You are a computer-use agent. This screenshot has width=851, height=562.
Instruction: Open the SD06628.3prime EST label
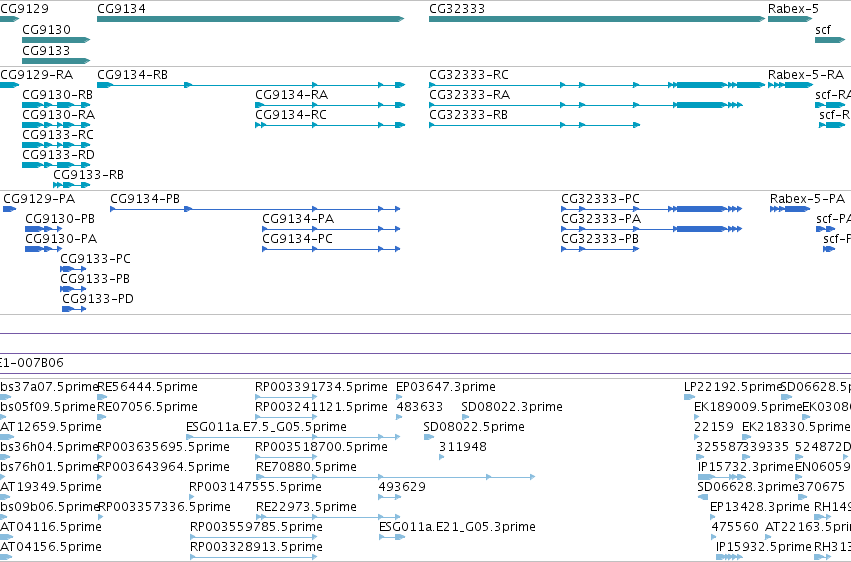click(748, 487)
